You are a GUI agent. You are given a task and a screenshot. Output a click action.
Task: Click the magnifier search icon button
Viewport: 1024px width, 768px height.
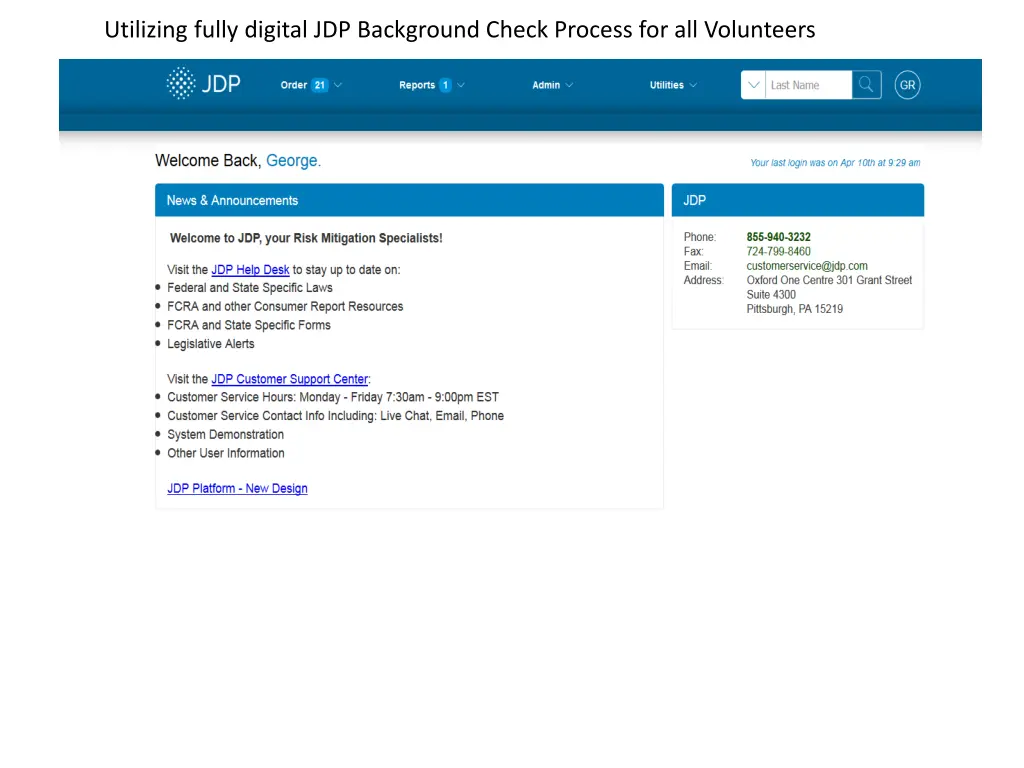867,85
